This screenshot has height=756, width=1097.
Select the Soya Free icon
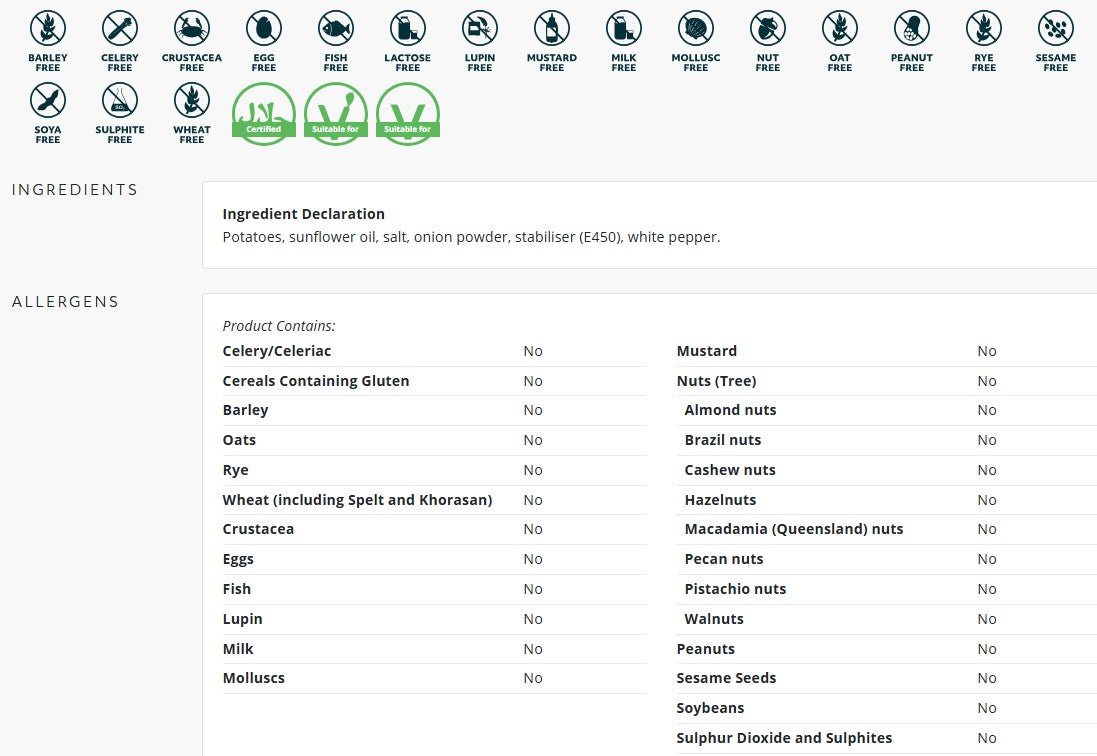click(48, 100)
